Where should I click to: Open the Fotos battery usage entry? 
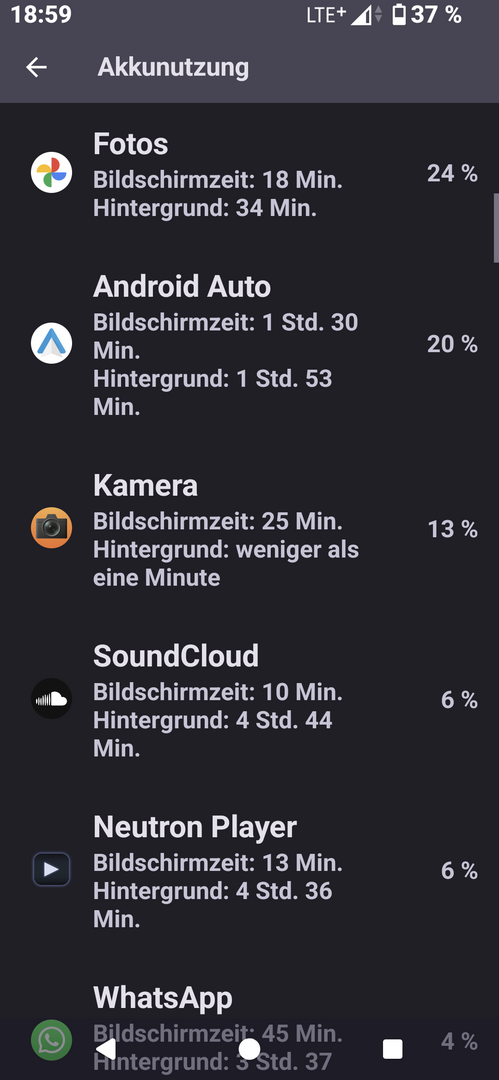(x=250, y=175)
